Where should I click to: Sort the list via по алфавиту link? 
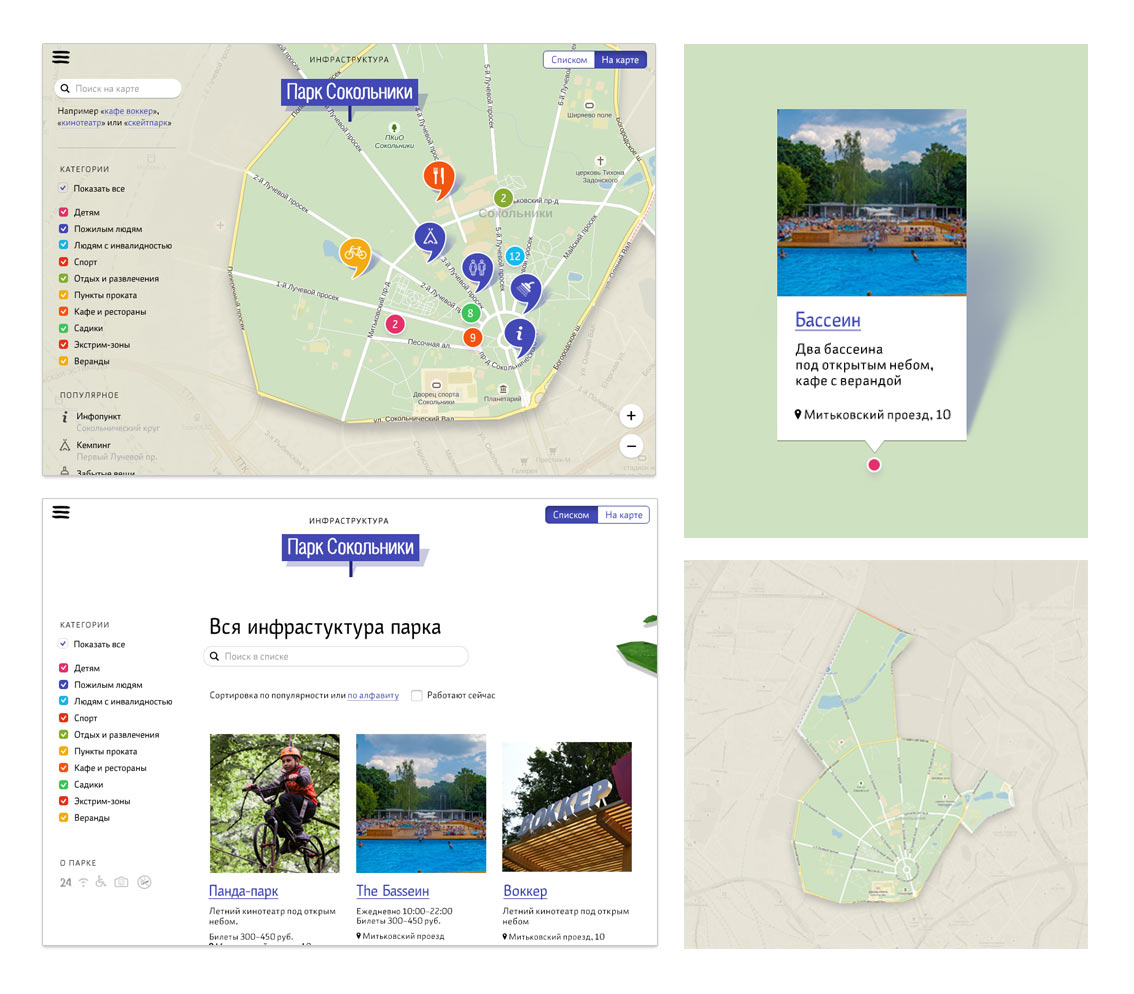pyautogui.click(x=373, y=695)
